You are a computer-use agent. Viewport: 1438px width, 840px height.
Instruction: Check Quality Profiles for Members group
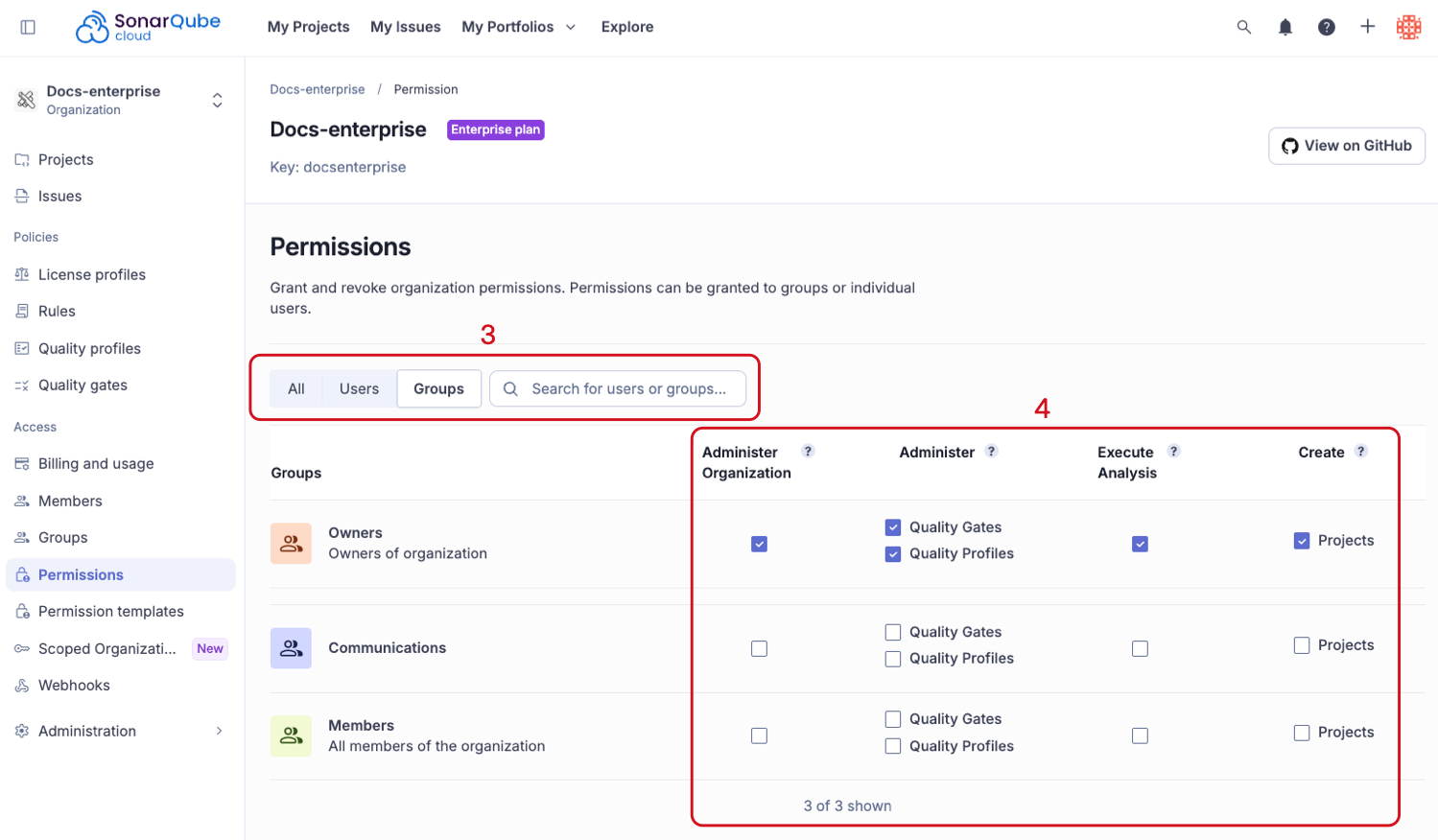[x=893, y=746]
